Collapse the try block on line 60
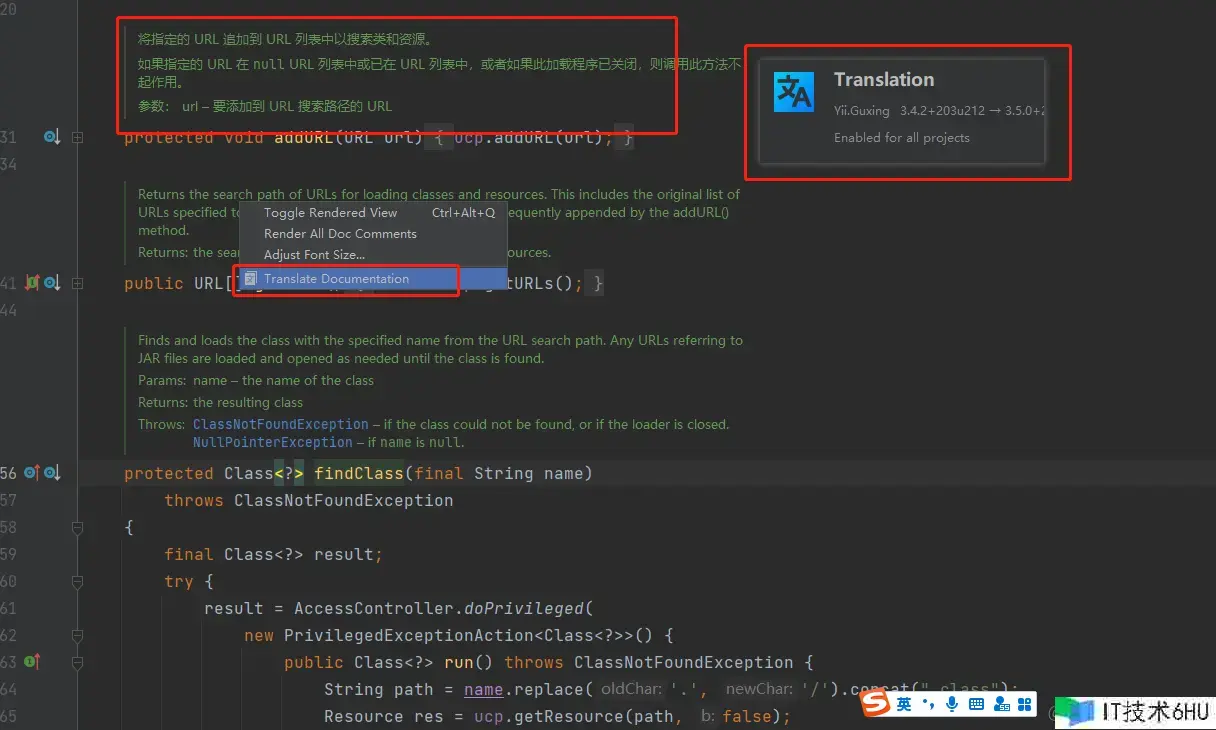This screenshot has height=730, width=1216. 78,581
